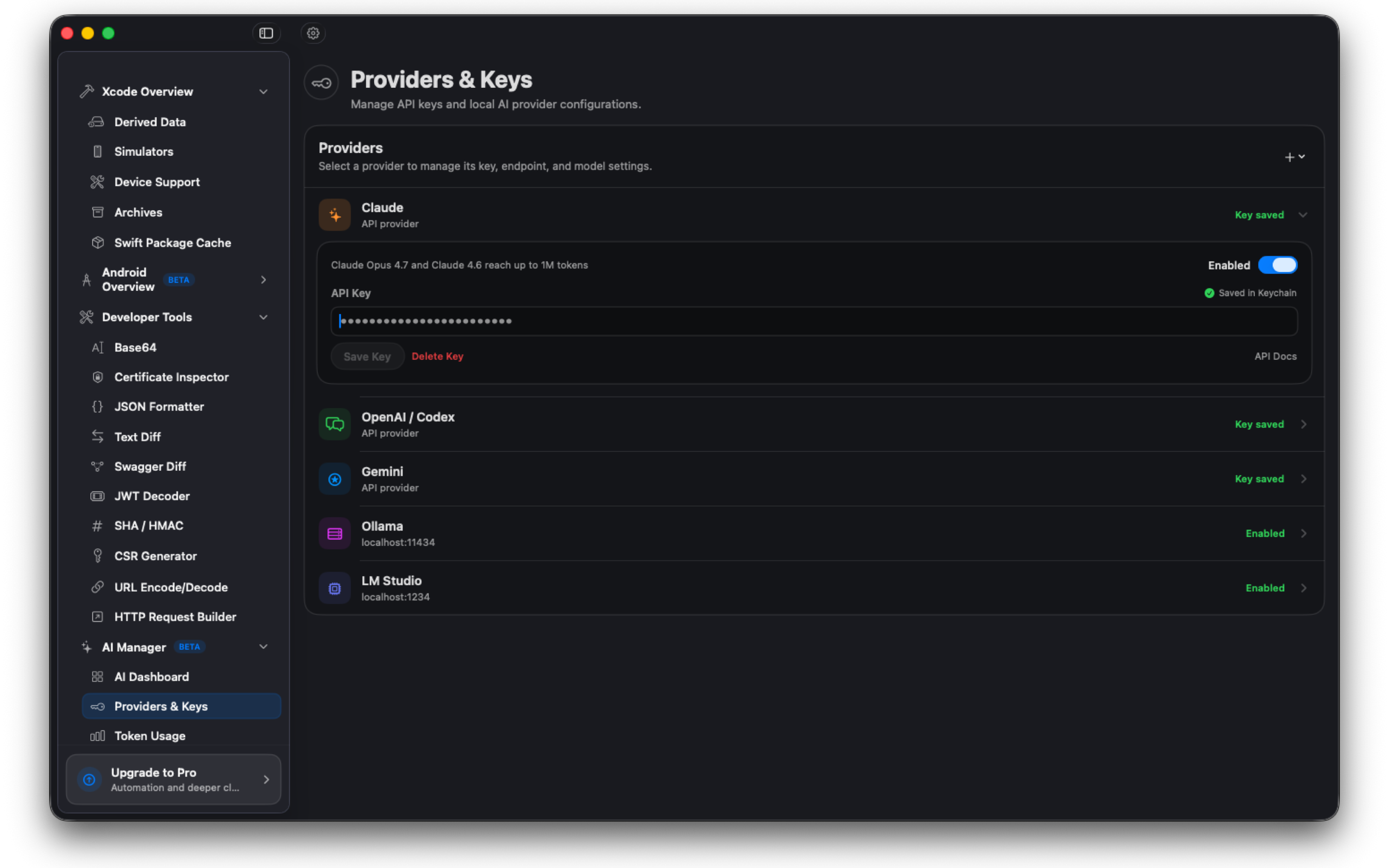Viewport: 1389px width, 868px height.
Task: Select Providers & Keys sidebar item
Action: (x=181, y=706)
